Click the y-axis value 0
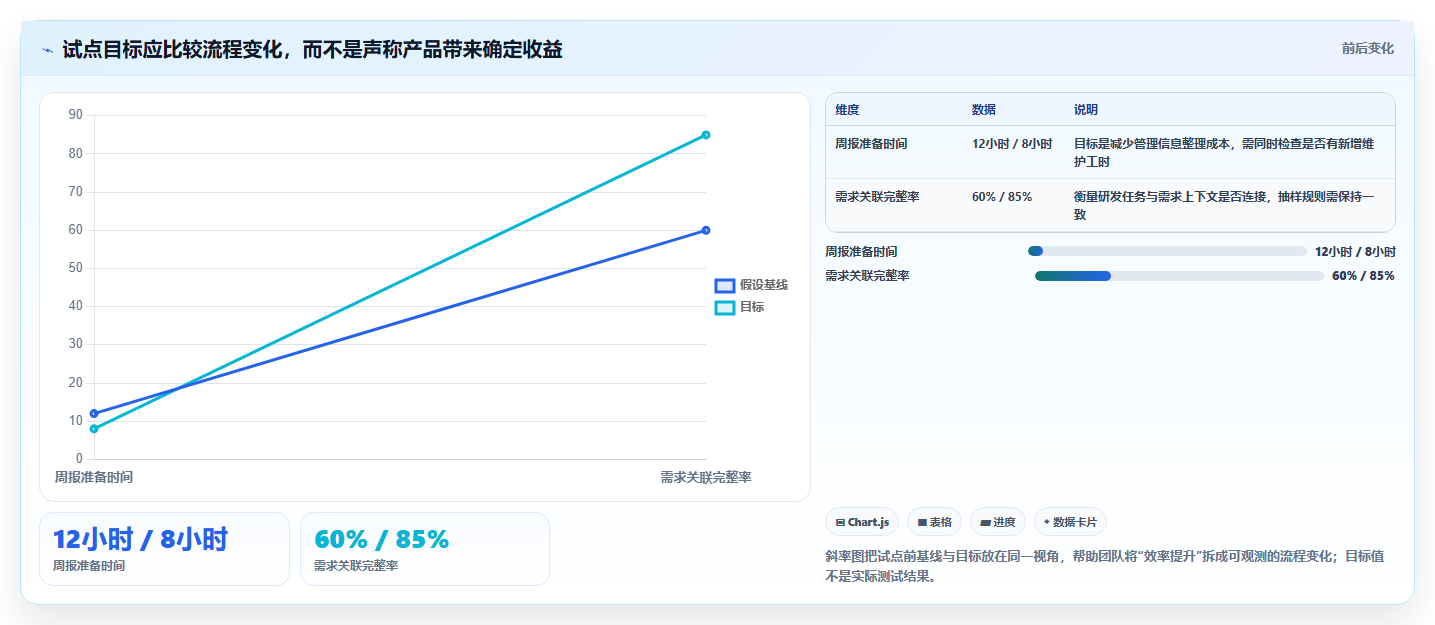1435x625 pixels. [79, 459]
